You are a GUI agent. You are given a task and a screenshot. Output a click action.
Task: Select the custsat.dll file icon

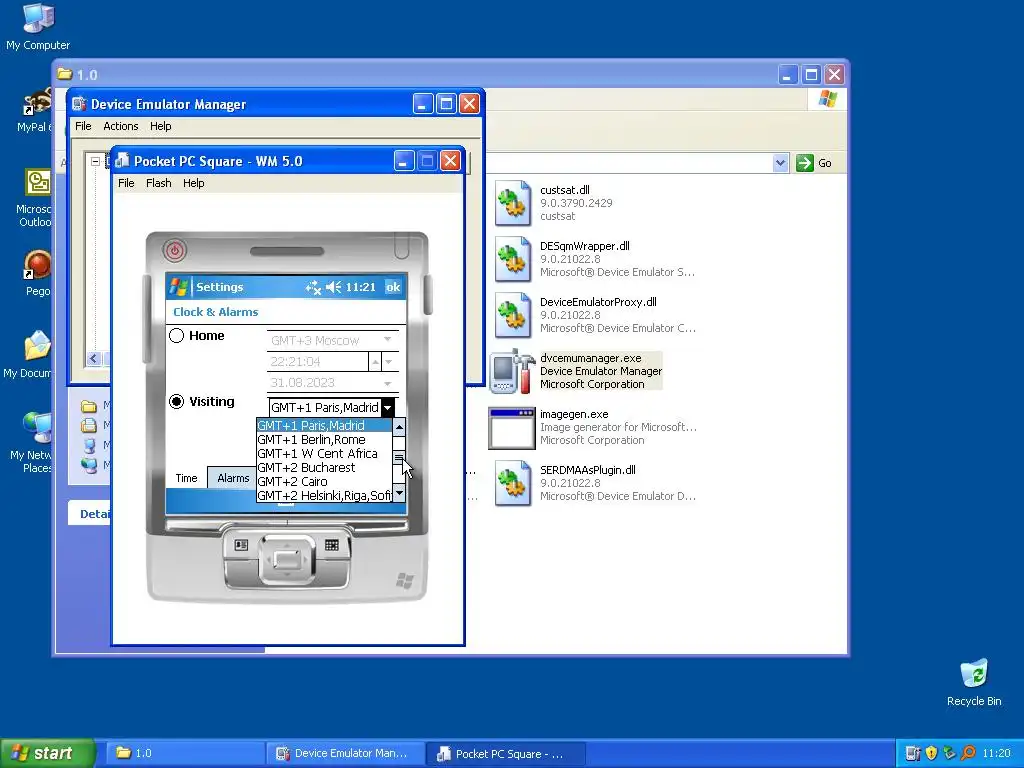(513, 203)
